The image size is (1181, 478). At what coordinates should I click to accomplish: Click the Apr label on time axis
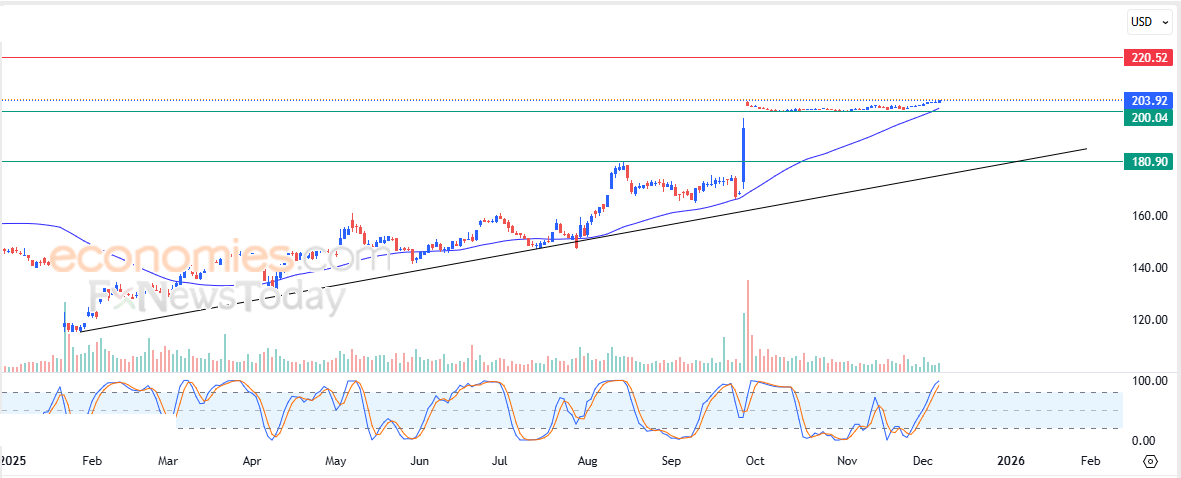pyautogui.click(x=253, y=460)
